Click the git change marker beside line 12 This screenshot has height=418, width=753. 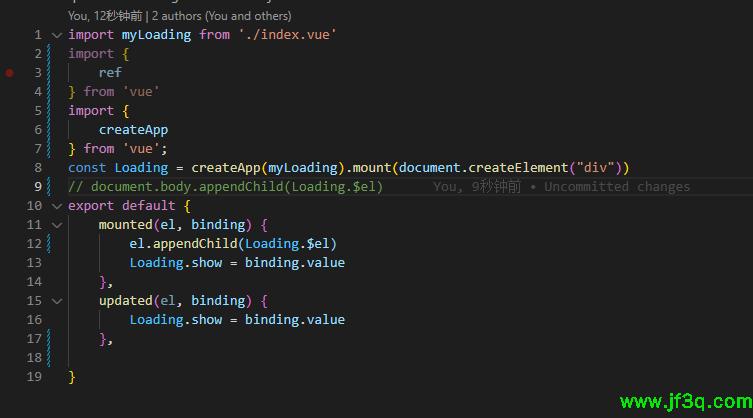(49, 244)
